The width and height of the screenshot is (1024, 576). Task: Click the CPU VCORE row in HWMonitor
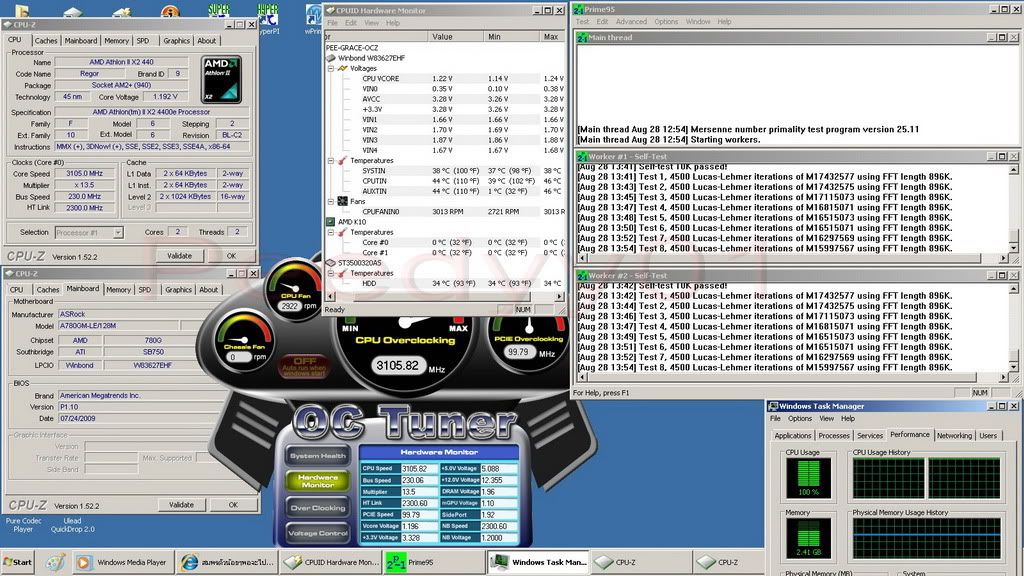[445, 78]
